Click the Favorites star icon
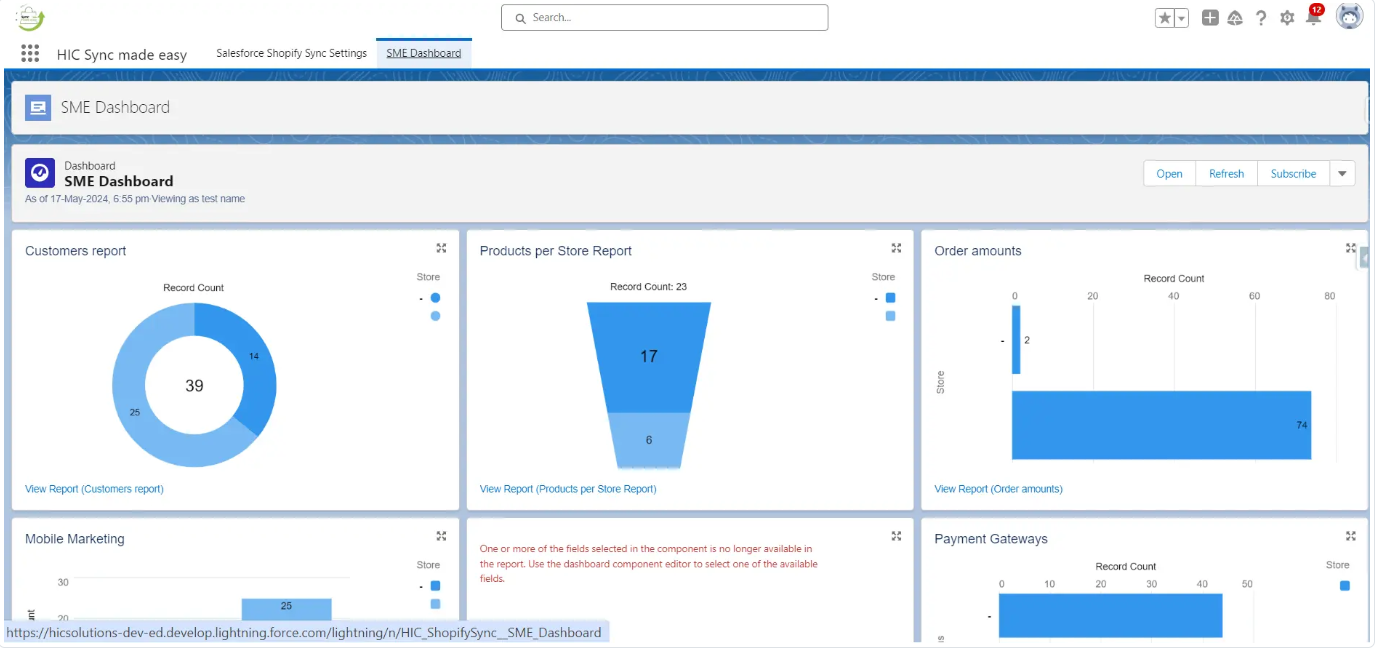 [x=1164, y=18]
